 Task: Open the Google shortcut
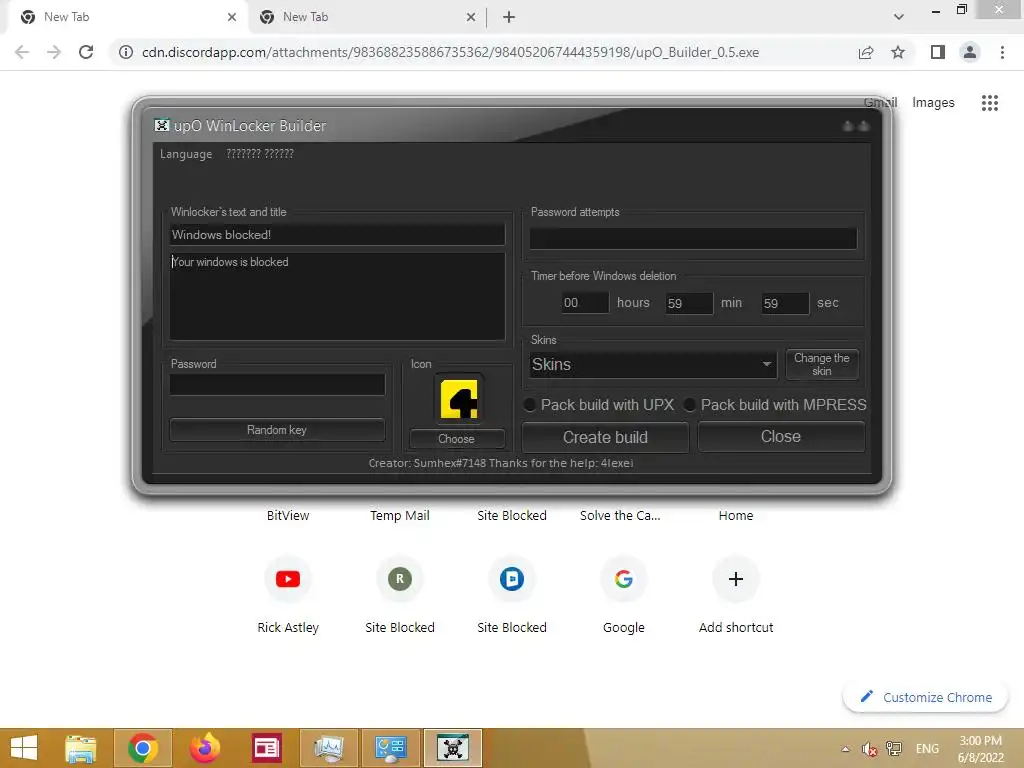(x=624, y=579)
